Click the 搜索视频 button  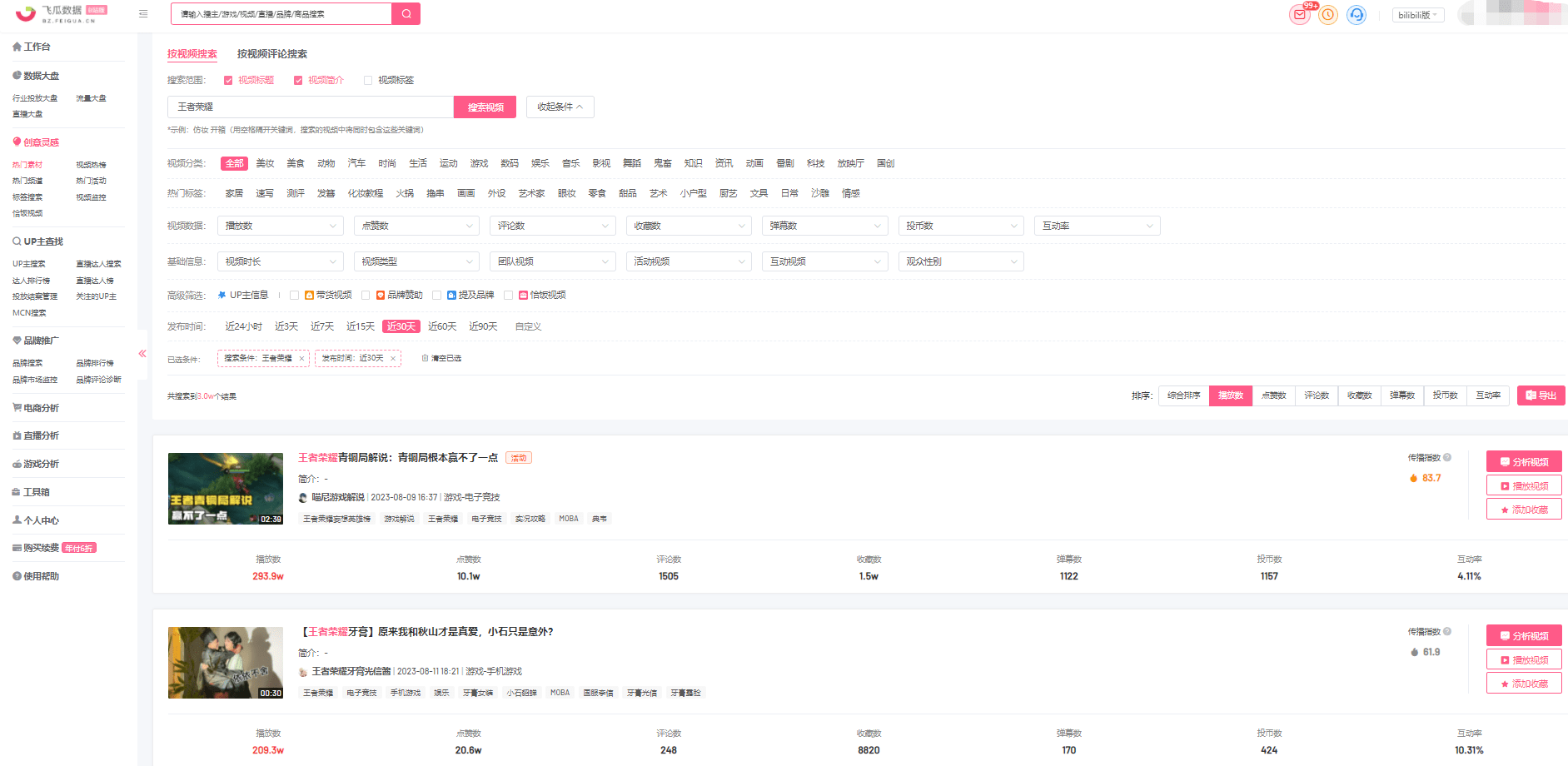(485, 107)
